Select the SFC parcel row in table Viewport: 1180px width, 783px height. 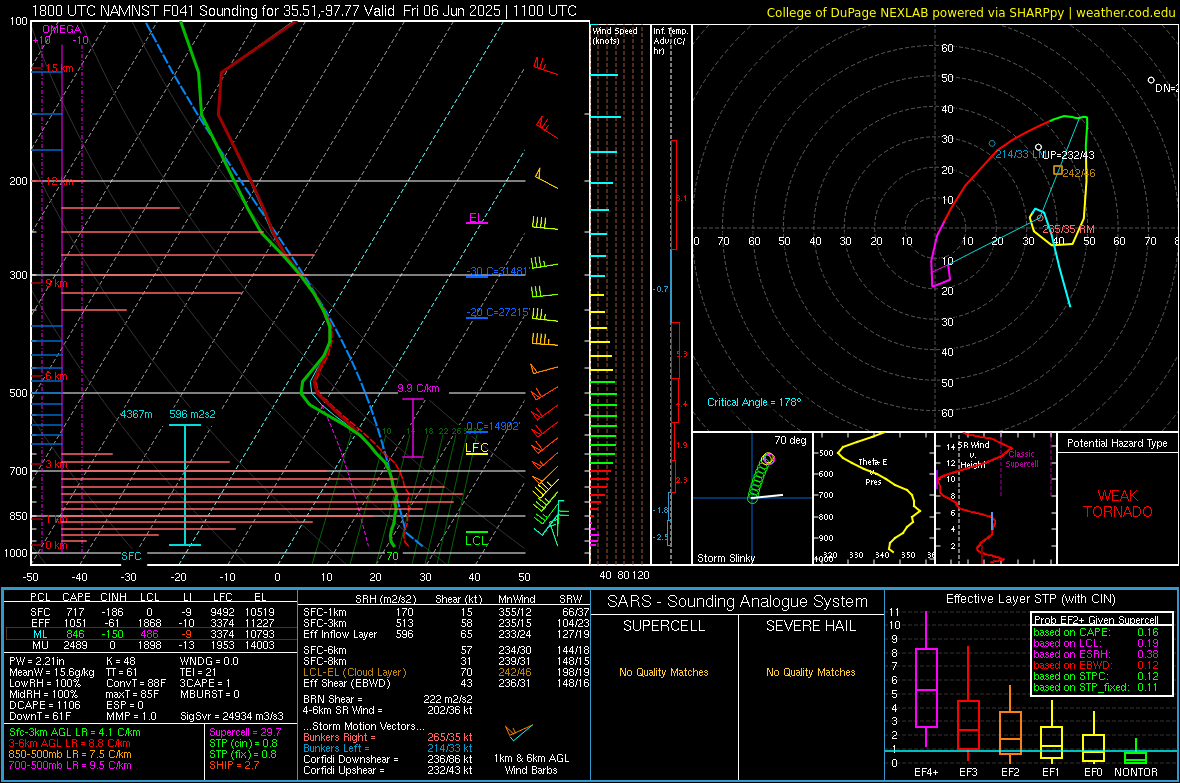[x=151, y=612]
